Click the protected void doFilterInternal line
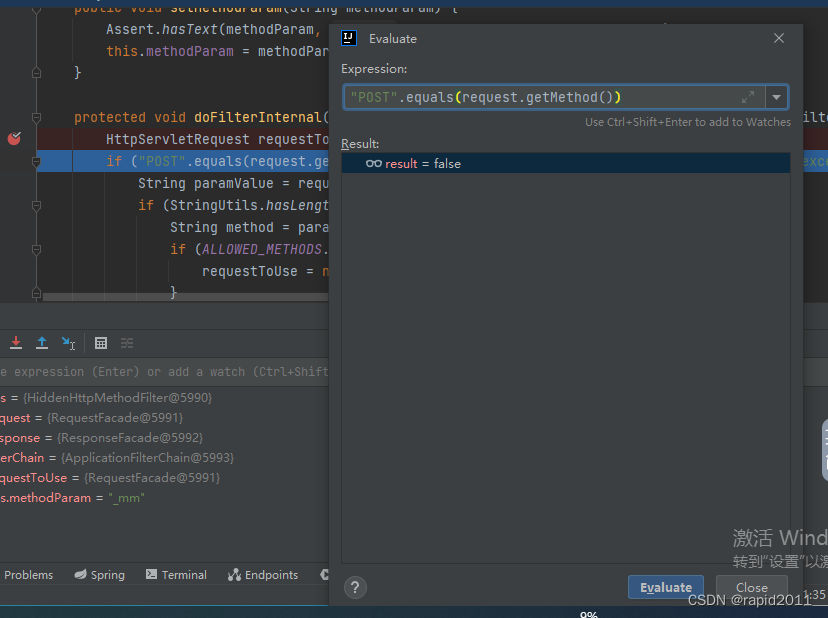Viewport: 828px width, 618px height. 201,117
